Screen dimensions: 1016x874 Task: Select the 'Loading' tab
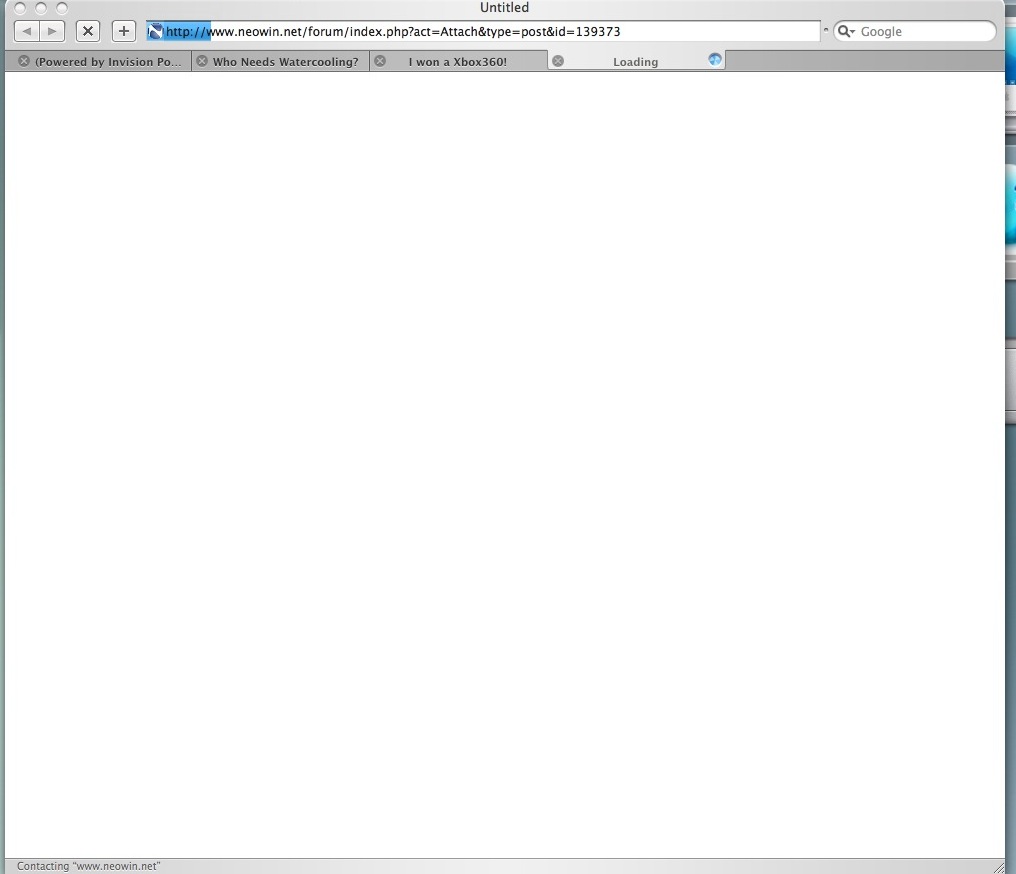coord(635,60)
